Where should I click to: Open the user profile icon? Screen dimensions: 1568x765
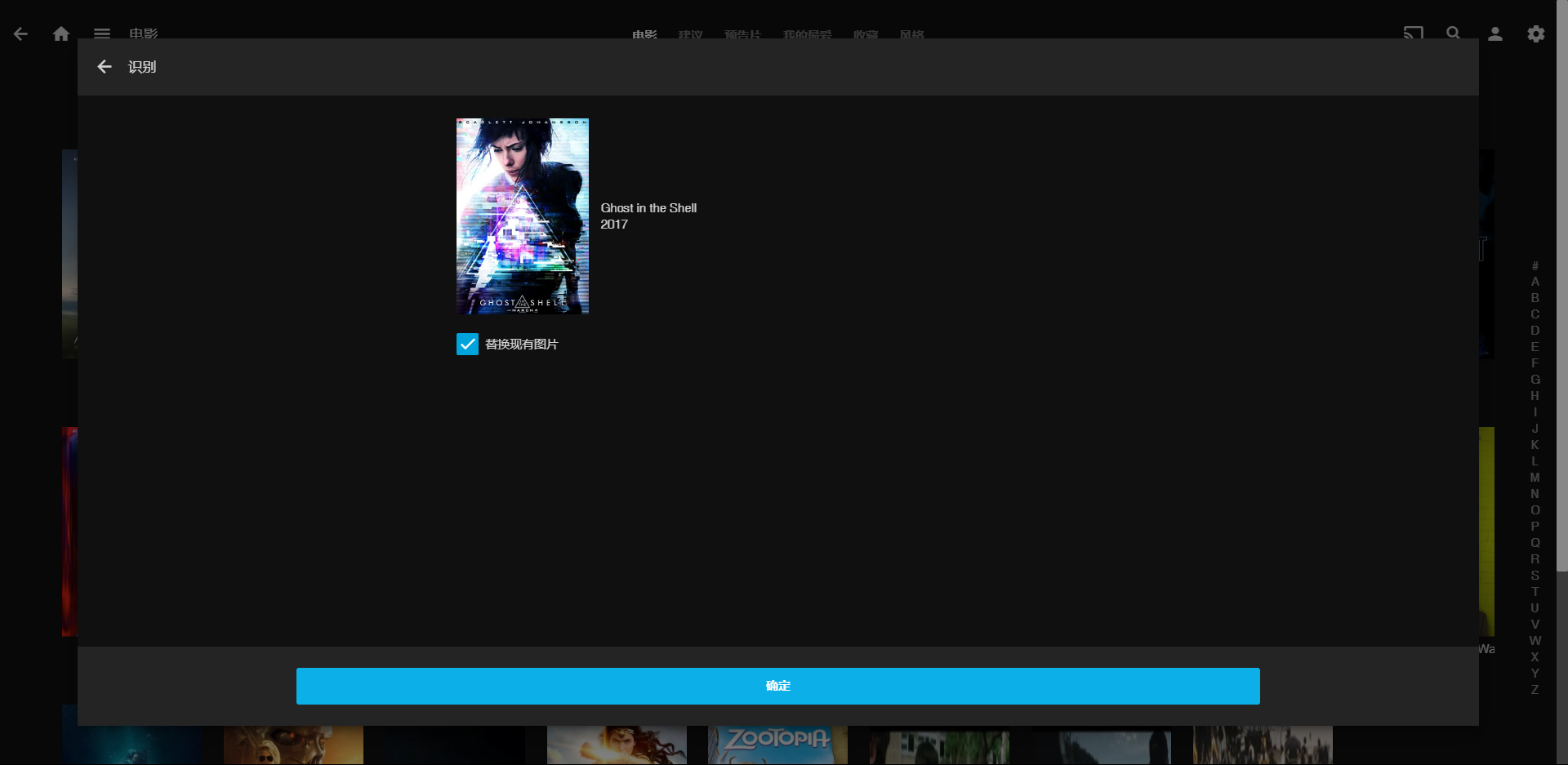coord(1495,34)
